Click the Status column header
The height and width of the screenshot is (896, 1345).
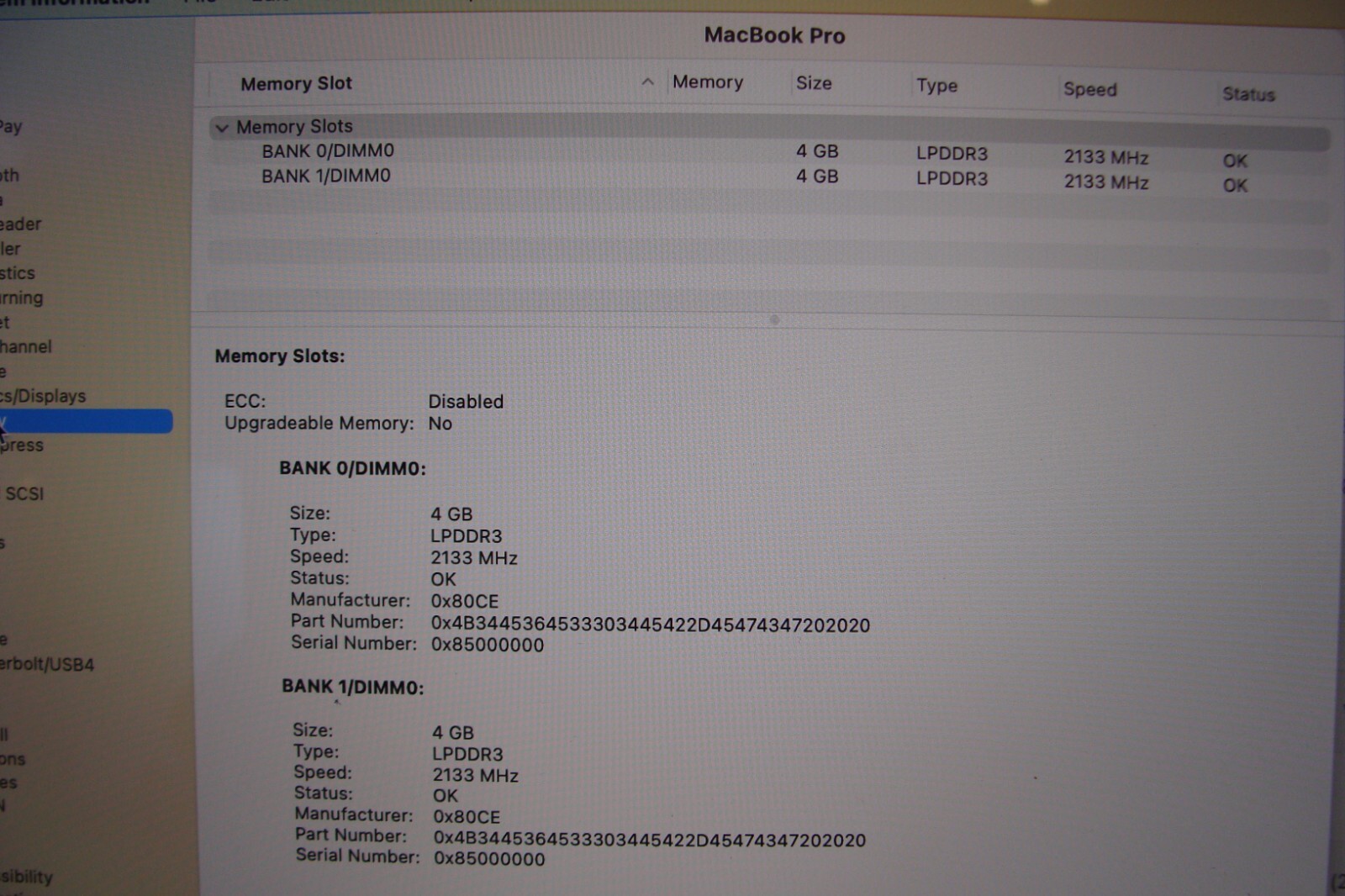coord(1248,94)
